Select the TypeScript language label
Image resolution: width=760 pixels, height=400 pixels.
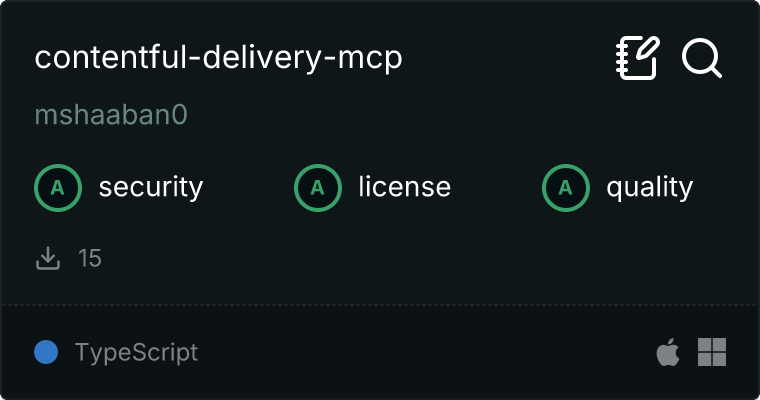pos(137,352)
